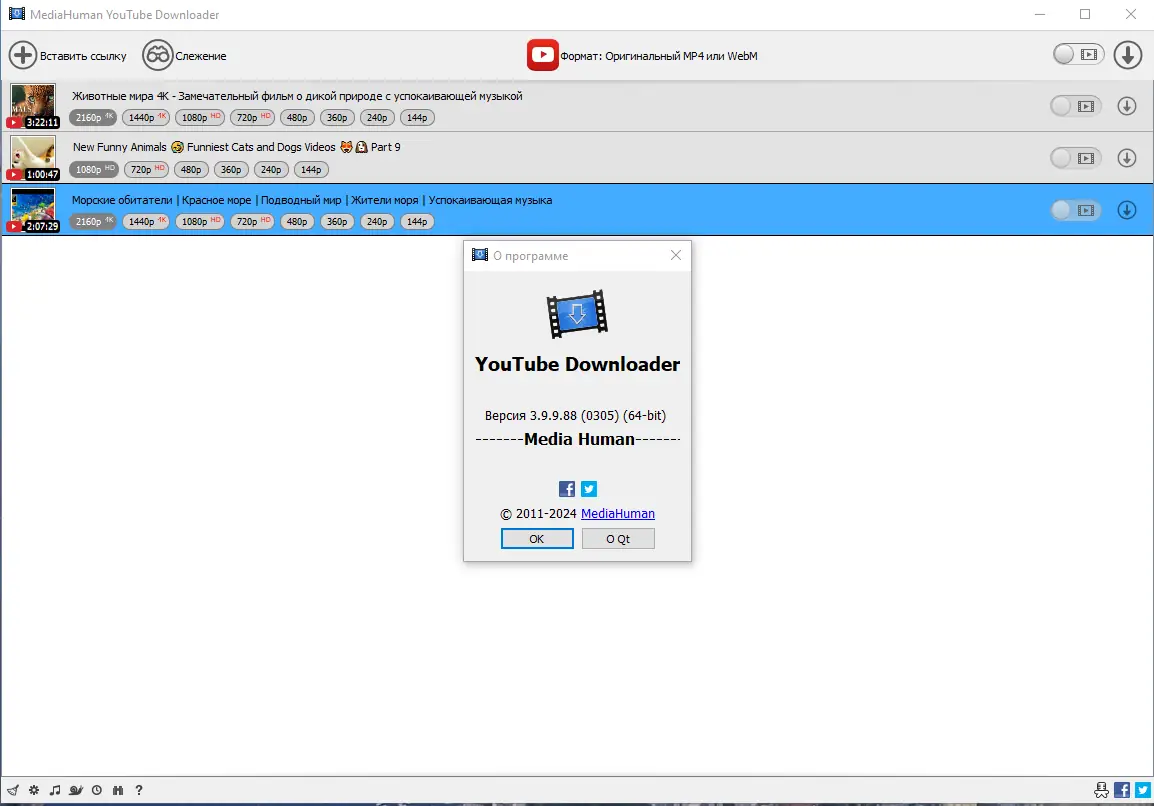Click OK in the About dialog

click(x=537, y=539)
